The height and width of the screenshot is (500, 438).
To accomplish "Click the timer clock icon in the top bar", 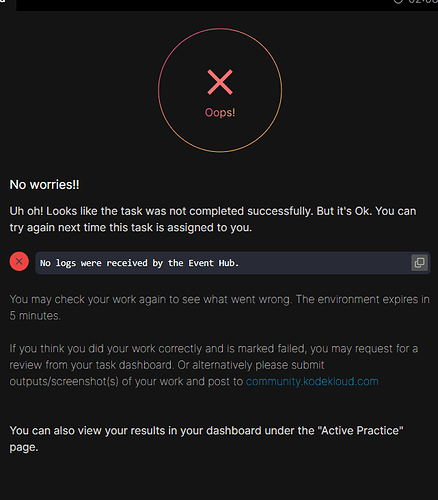I will point(398,1).
